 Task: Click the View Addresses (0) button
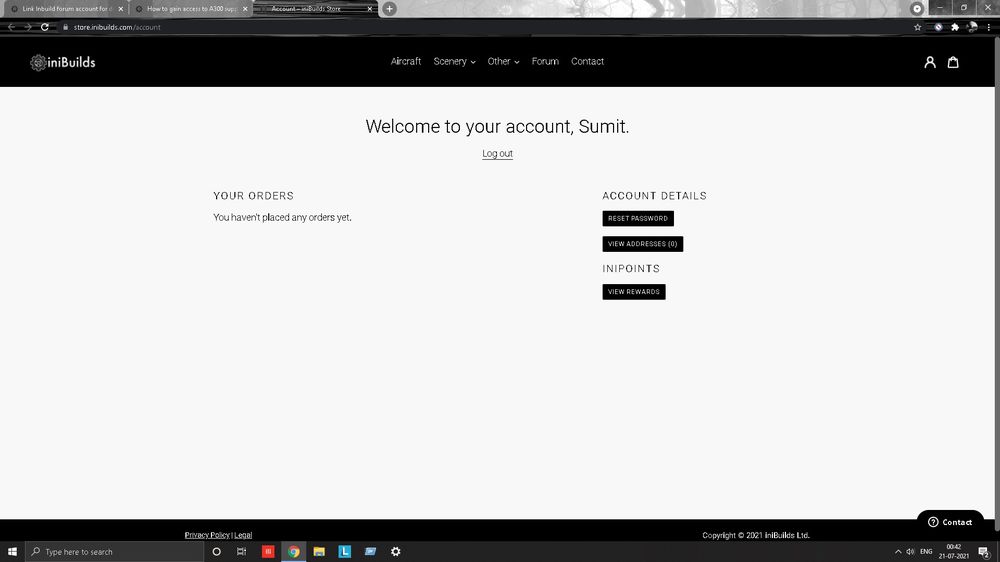click(642, 244)
